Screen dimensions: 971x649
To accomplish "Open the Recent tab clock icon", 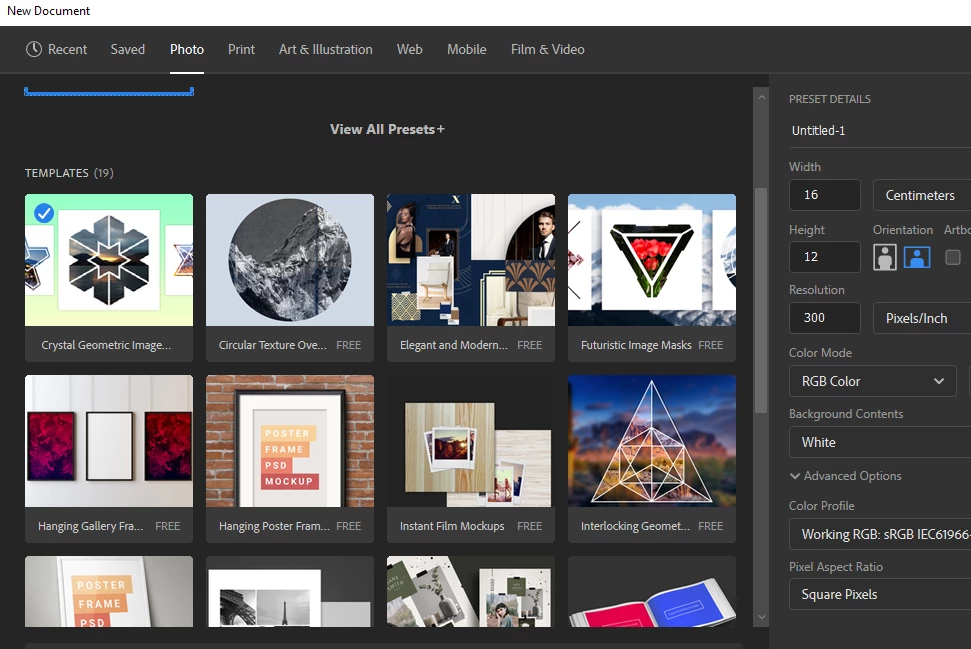I will 33,49.
